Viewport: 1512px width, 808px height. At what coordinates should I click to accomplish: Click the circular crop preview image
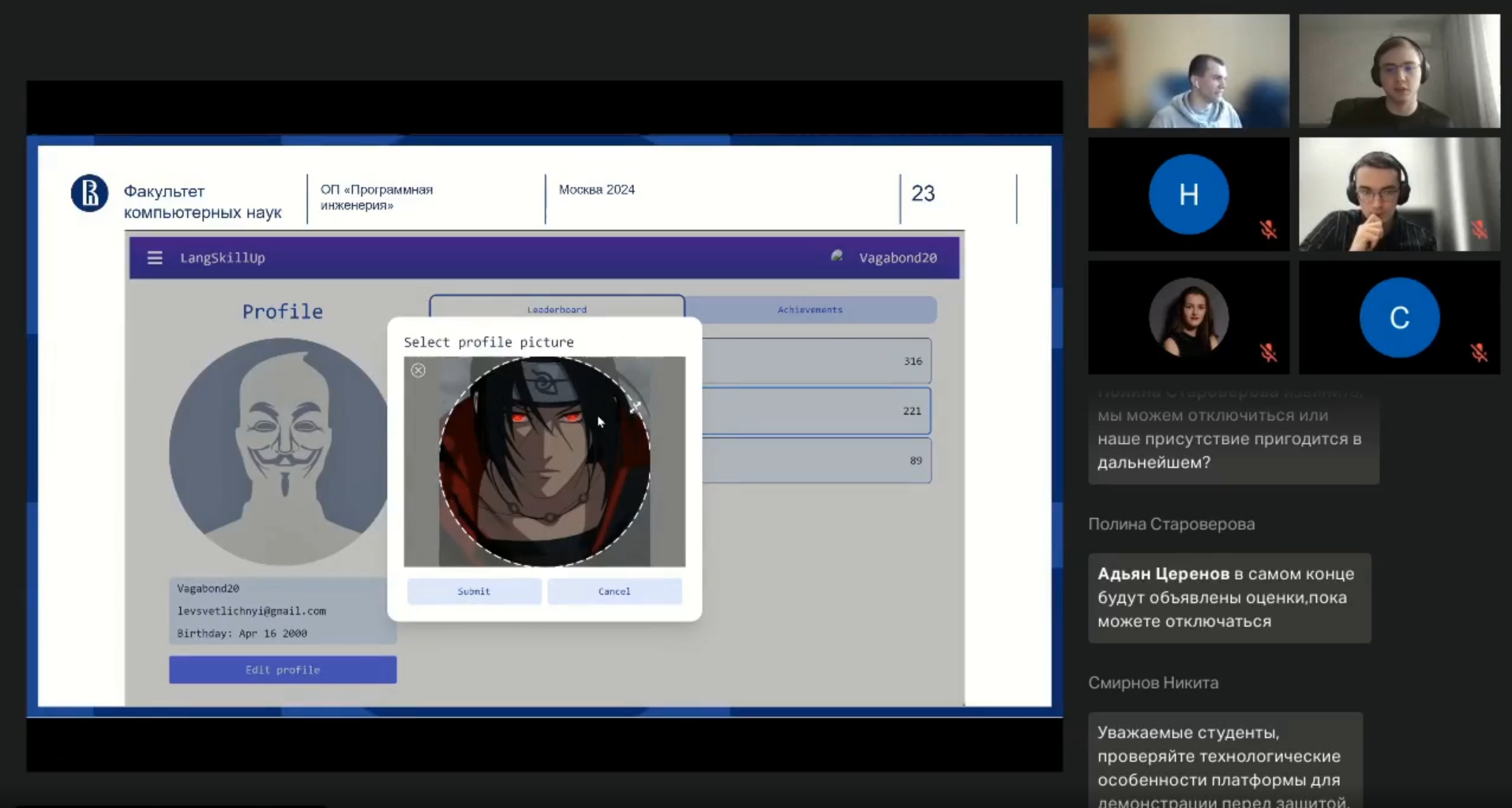pyautogui.click(x=545, y=462)
